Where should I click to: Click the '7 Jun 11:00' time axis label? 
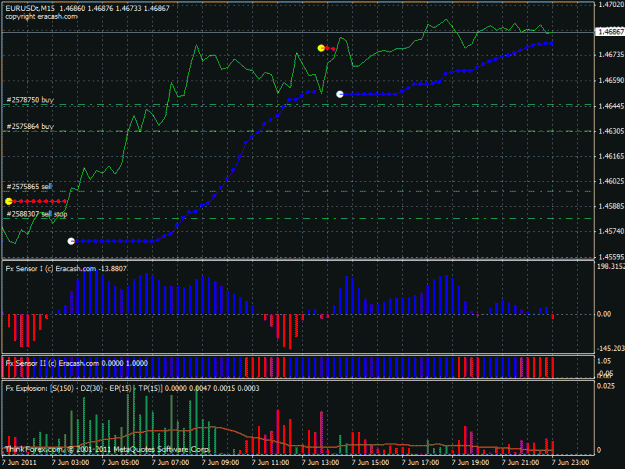point(270,463)
